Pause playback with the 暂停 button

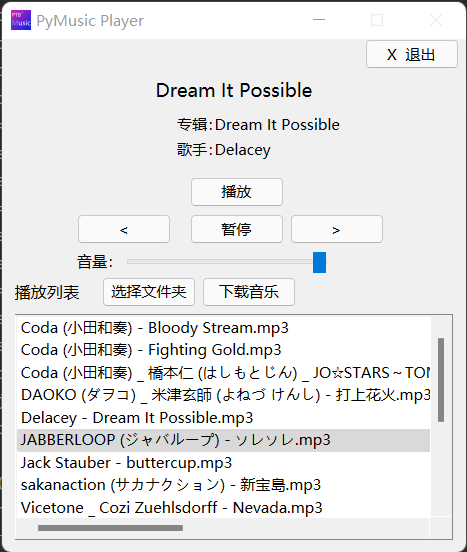click(237, 229)
